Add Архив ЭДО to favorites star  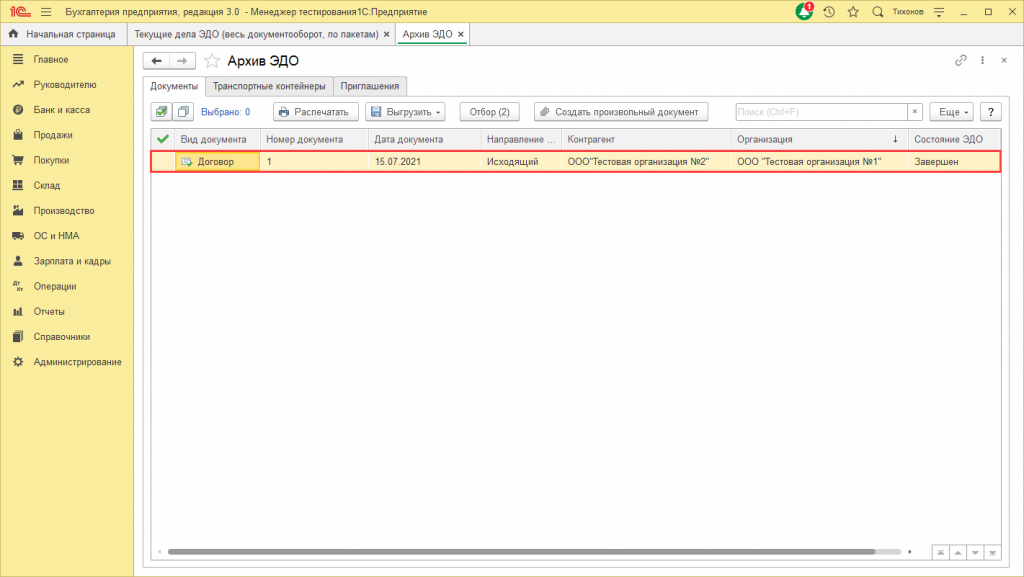[x=212, y=61]
